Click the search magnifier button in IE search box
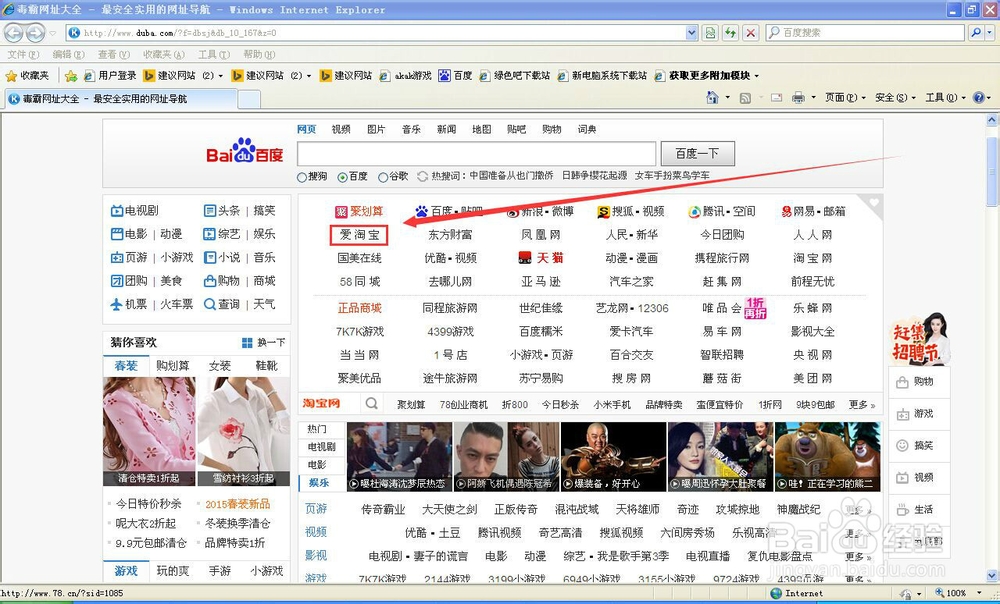Viewport: 1000px width, 604px height. click(975, 32)
